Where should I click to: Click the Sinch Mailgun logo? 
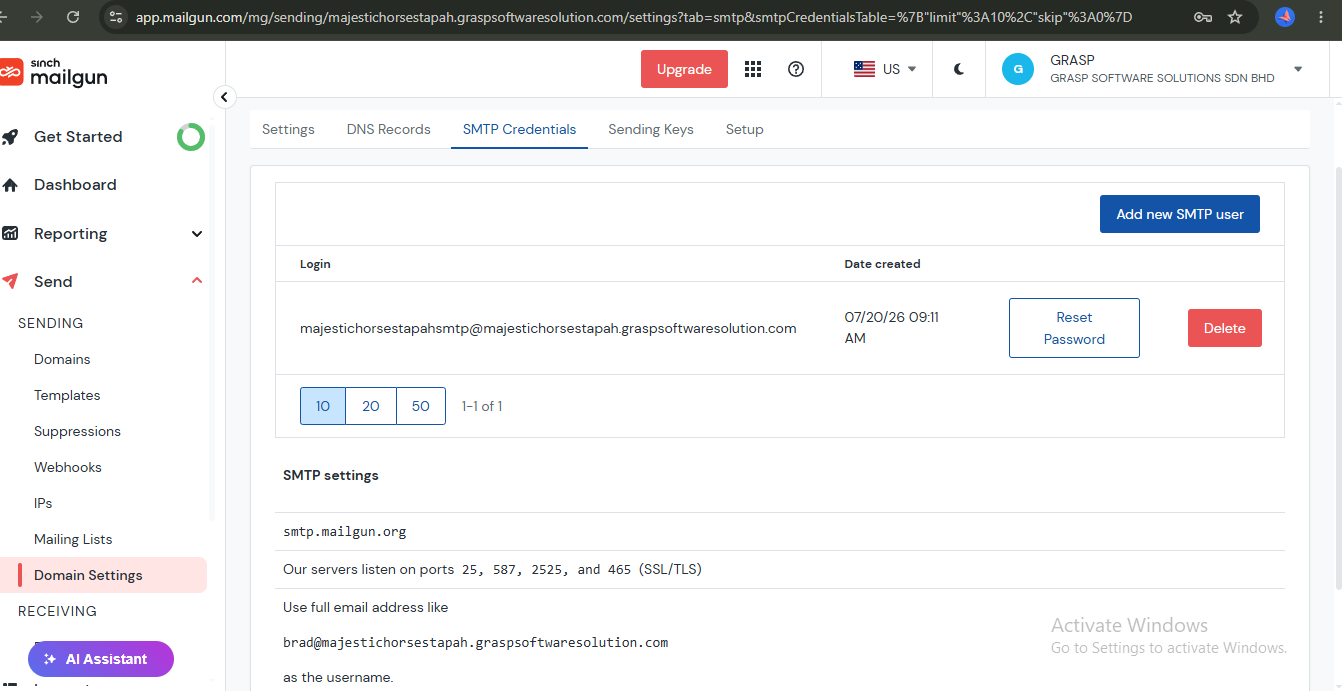click(54, 71)
